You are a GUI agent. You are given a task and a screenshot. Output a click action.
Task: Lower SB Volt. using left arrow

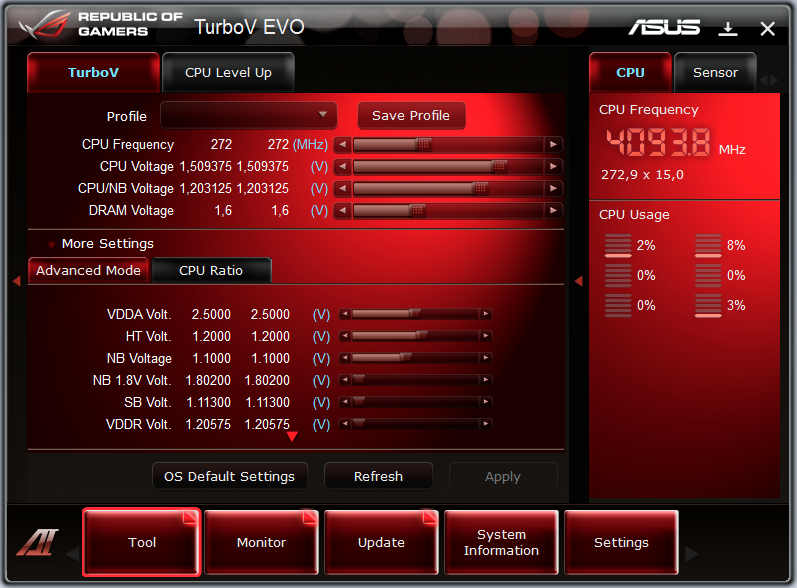pyautogui.click(x=345, y=401)
